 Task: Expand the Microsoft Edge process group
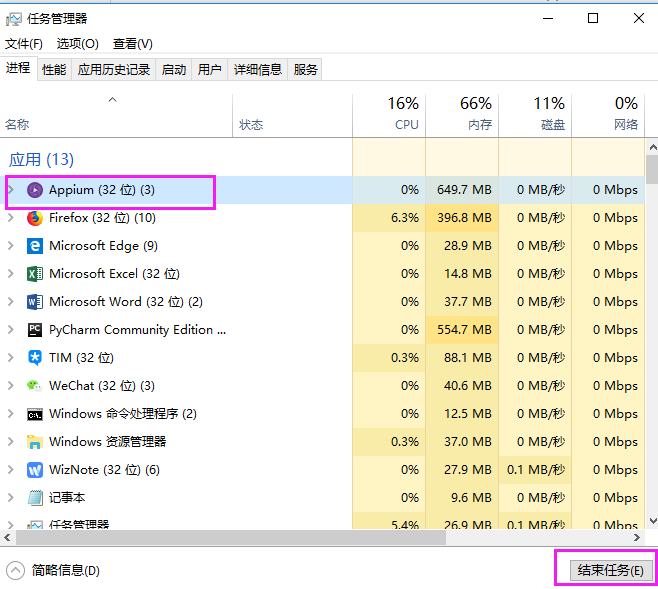click(11, 246)
